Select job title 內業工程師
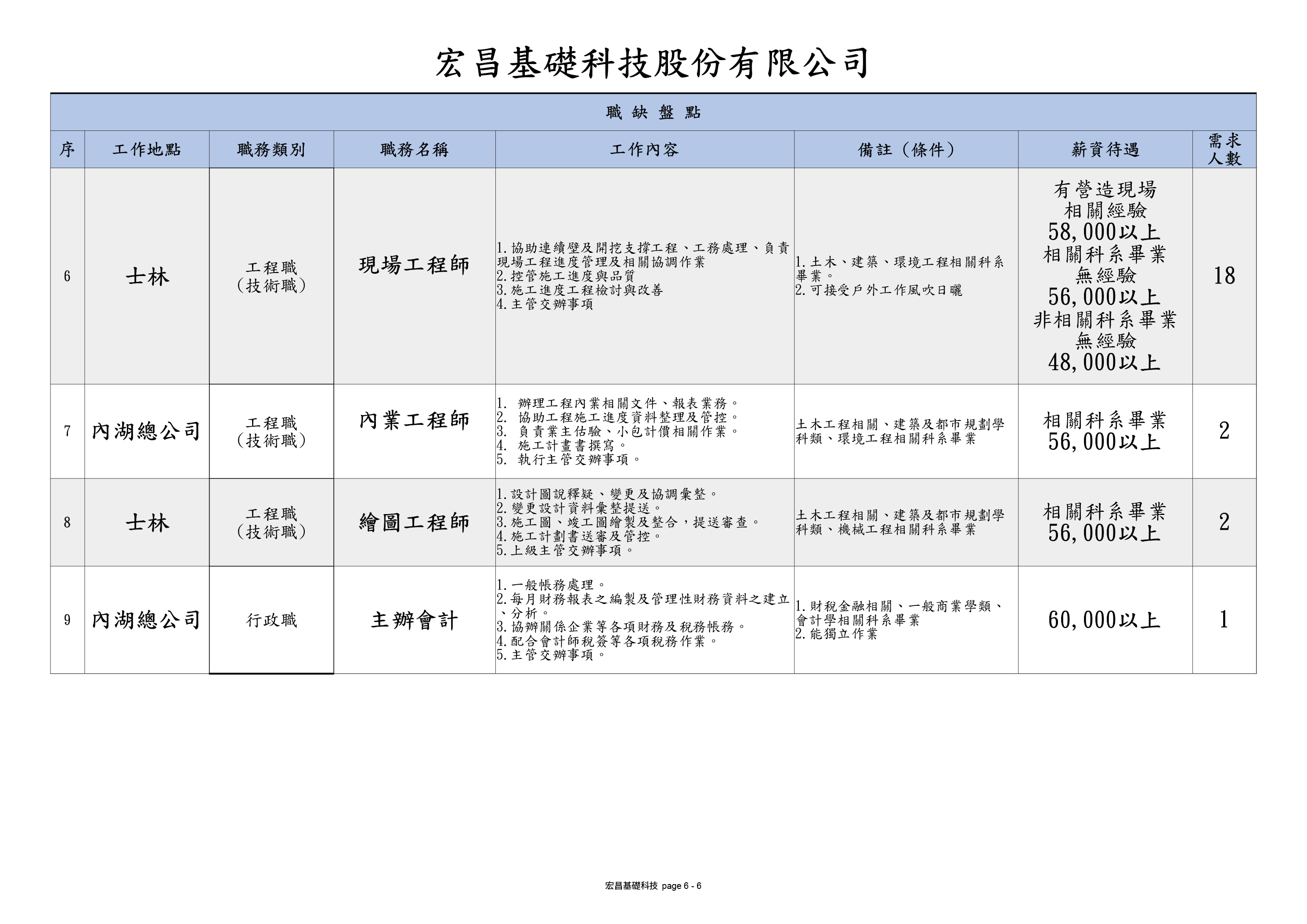Image resolution: width=1307 pixels, height=924 pixels. [415, 421]
